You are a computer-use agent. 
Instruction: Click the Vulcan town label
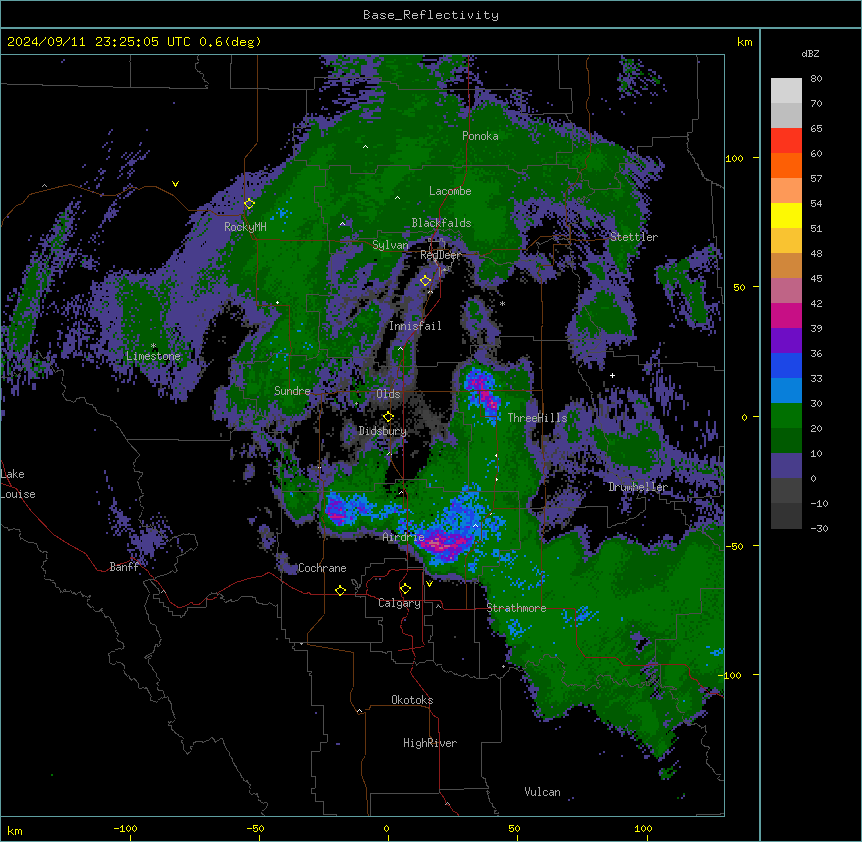tap(542, 792)
